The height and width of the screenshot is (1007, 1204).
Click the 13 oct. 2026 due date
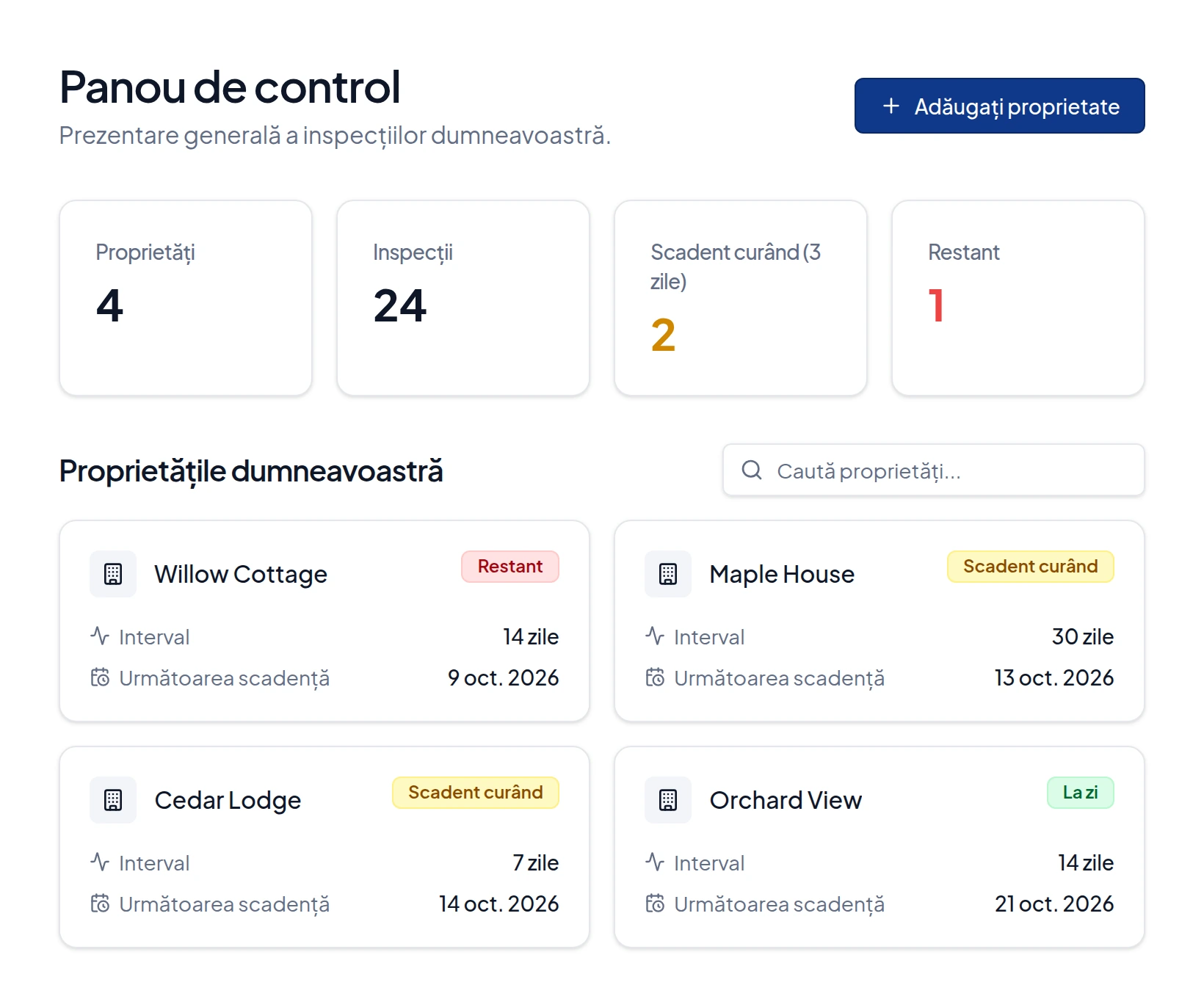pos(1054,677)
